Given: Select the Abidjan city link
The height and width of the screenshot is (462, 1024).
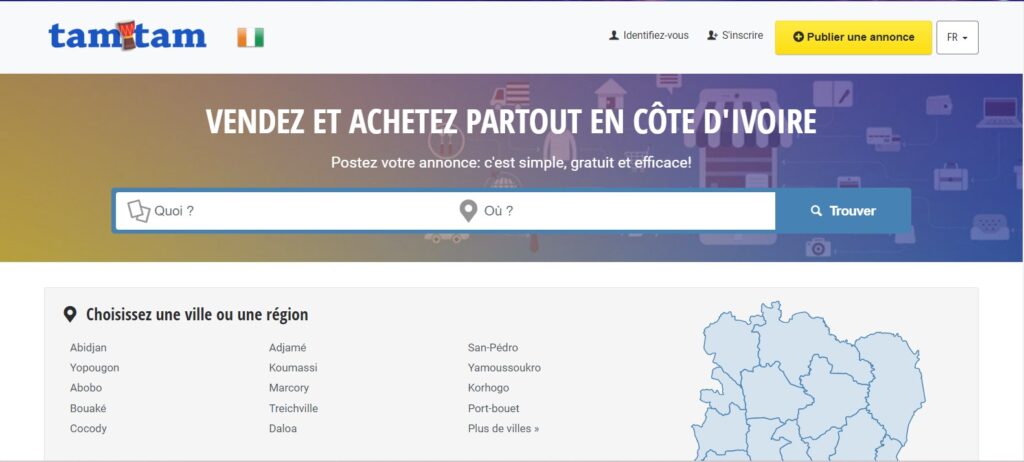Looking at the screenshot, I should point(88,348).
